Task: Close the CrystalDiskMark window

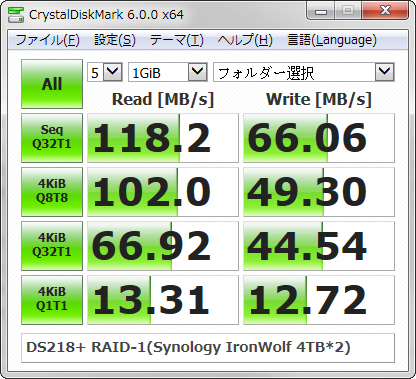Action: [385, 11]
